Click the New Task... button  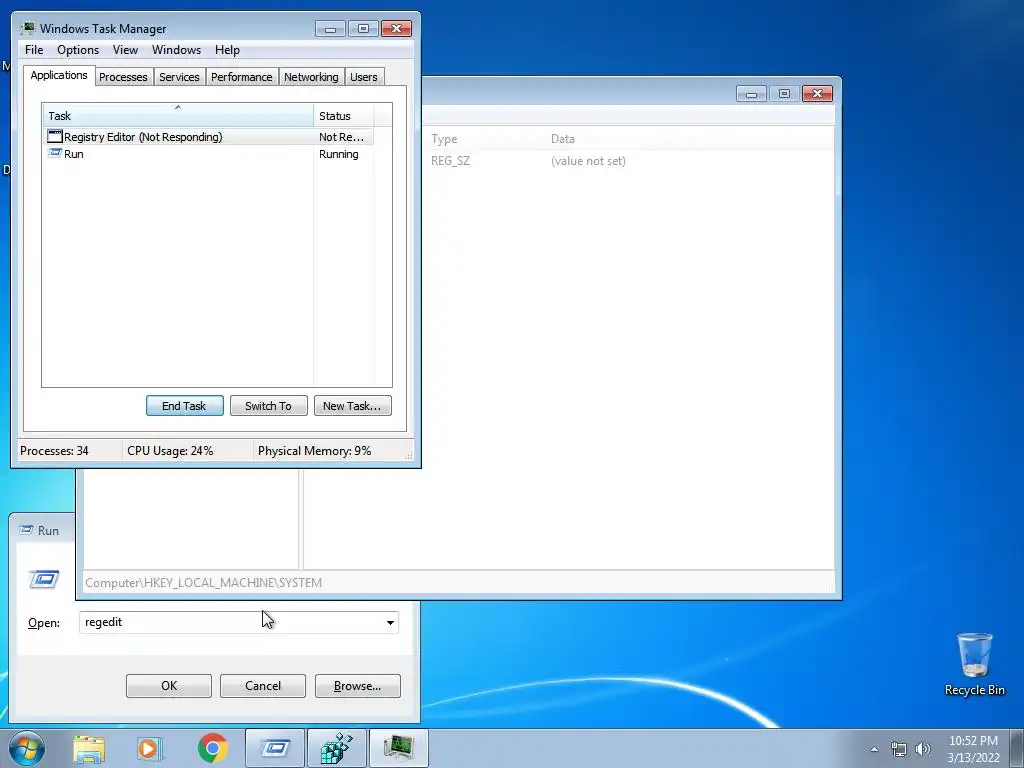353,406
